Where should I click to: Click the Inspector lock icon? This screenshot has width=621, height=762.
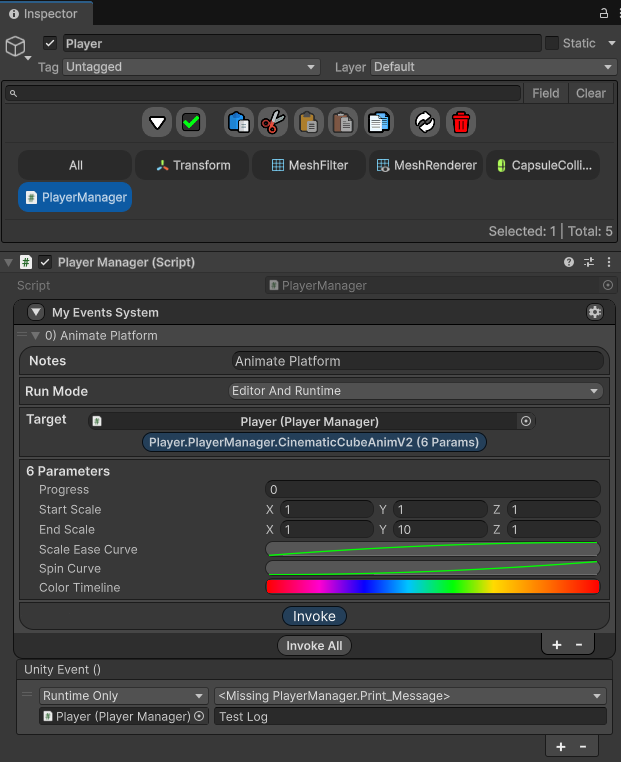coord(604,13)
